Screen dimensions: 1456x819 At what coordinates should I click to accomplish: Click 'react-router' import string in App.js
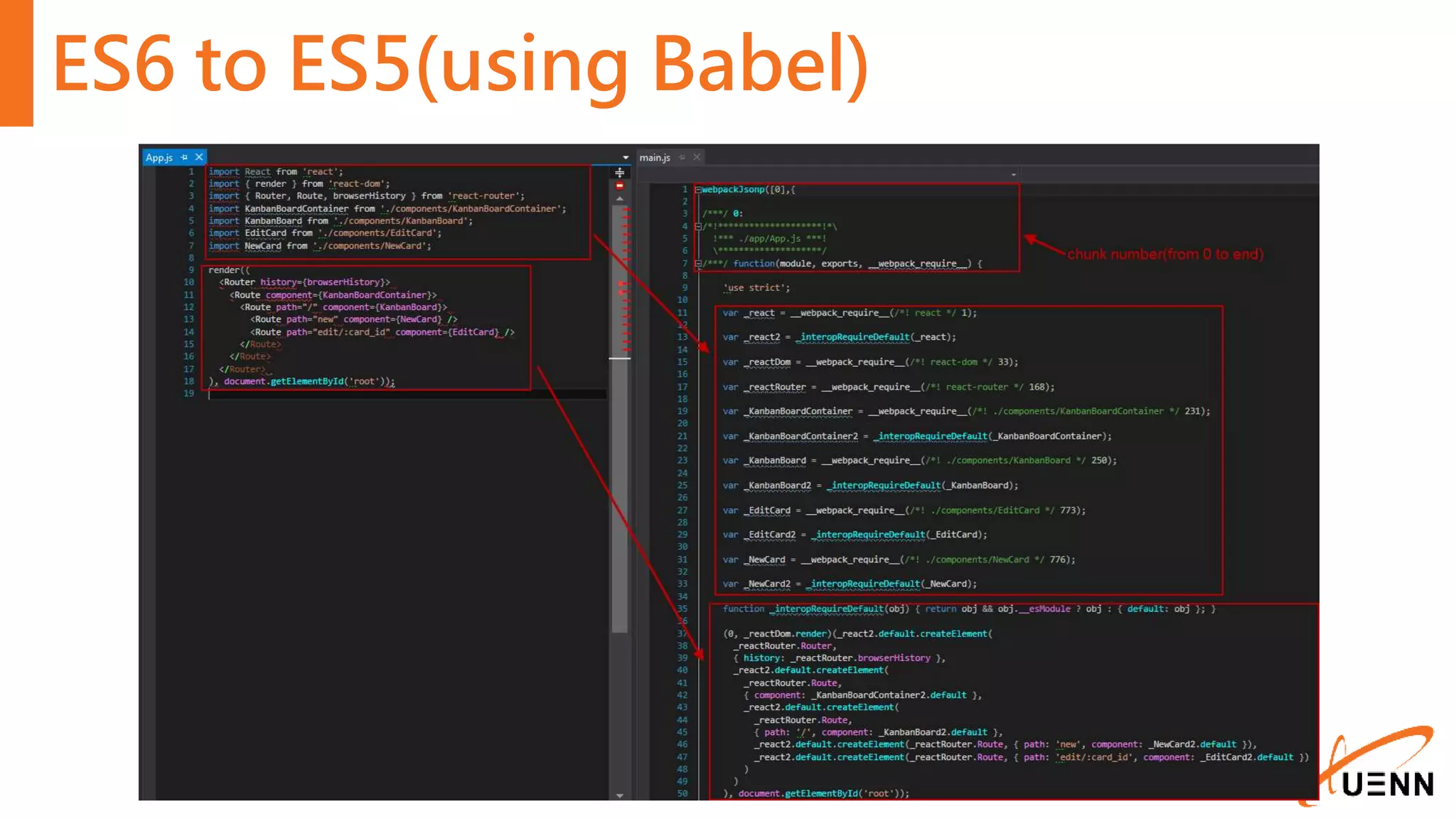coord(486,196)
